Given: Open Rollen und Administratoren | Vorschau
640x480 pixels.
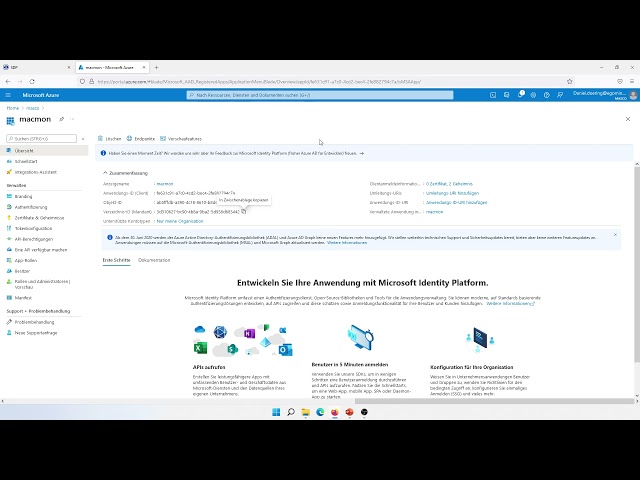Looking at the screenshot, I should [44, 284].
